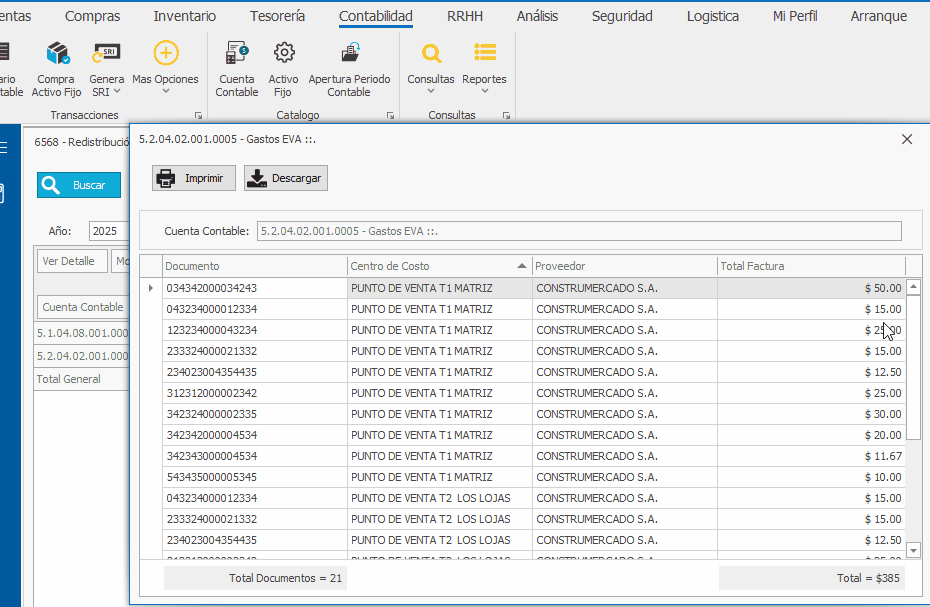Open Cuenta Contable catalog icon
Screen dimensions: 930x607
[237, 53]
